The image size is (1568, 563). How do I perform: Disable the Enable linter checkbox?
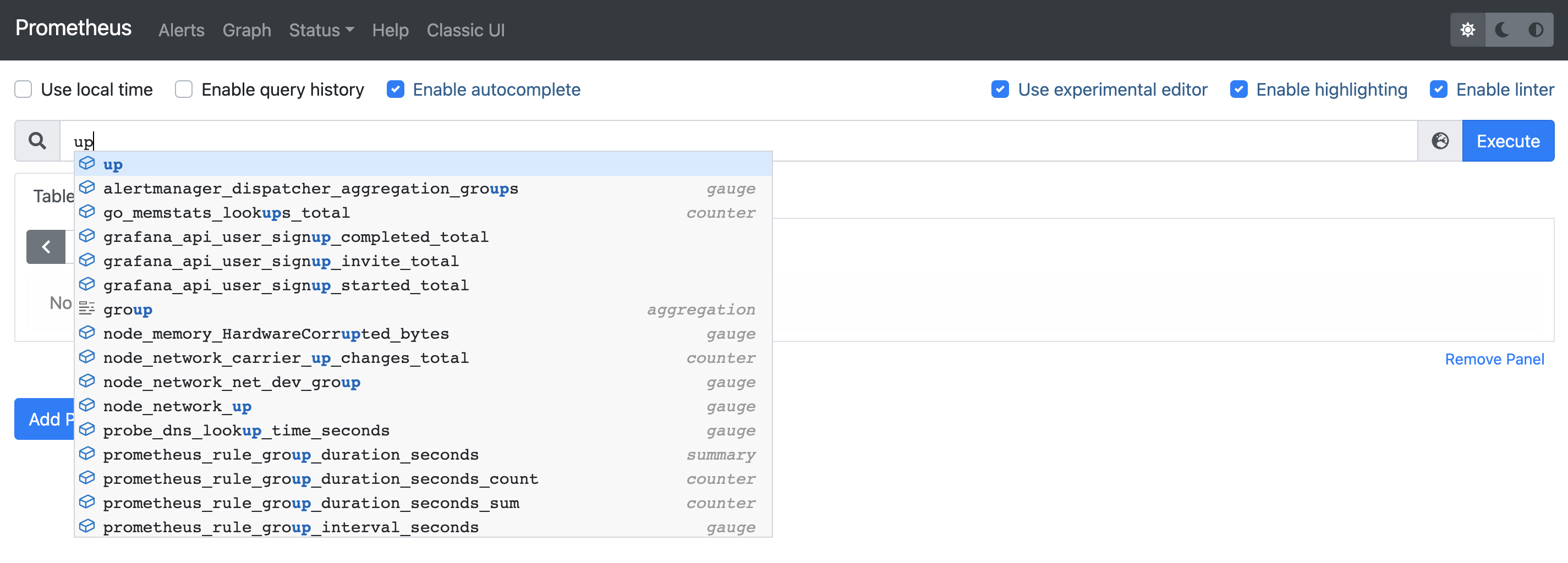pos(1438,90)
